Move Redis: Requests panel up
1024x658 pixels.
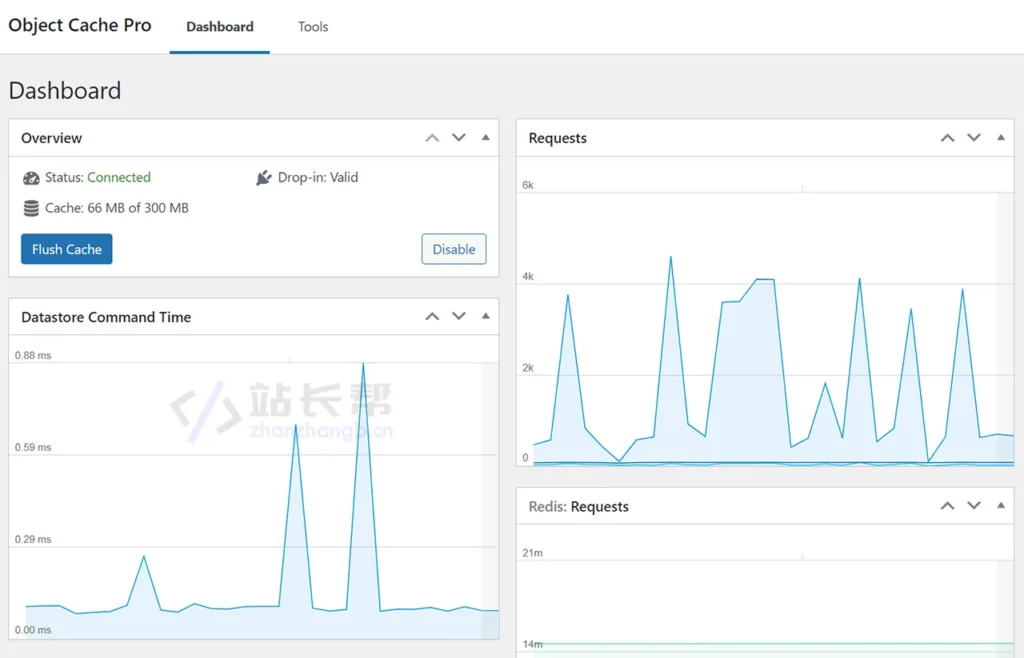click(947, 506)
